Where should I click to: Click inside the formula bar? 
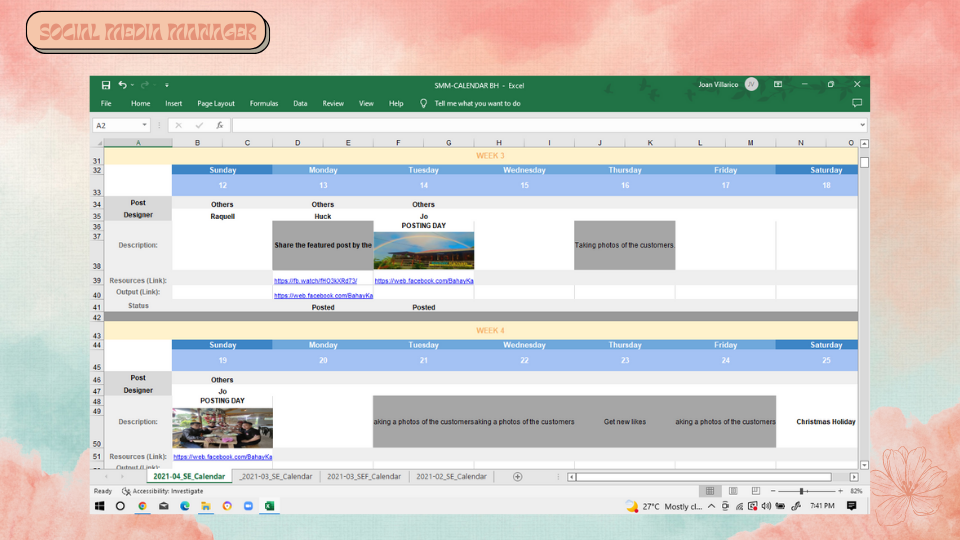[545, 125]
